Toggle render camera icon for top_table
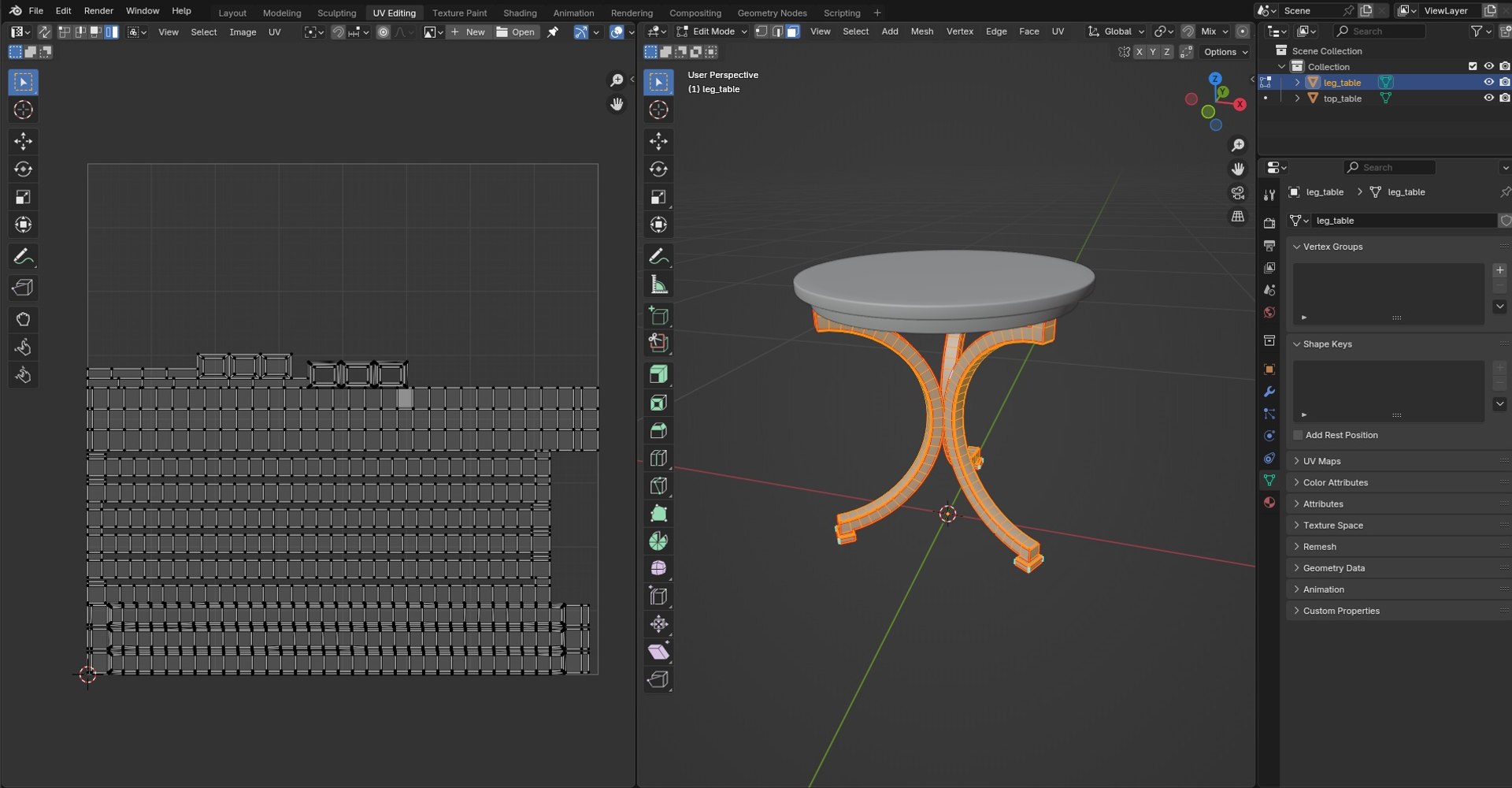The width and height of the screenshot is (1512, 788). coord(1505,98)
